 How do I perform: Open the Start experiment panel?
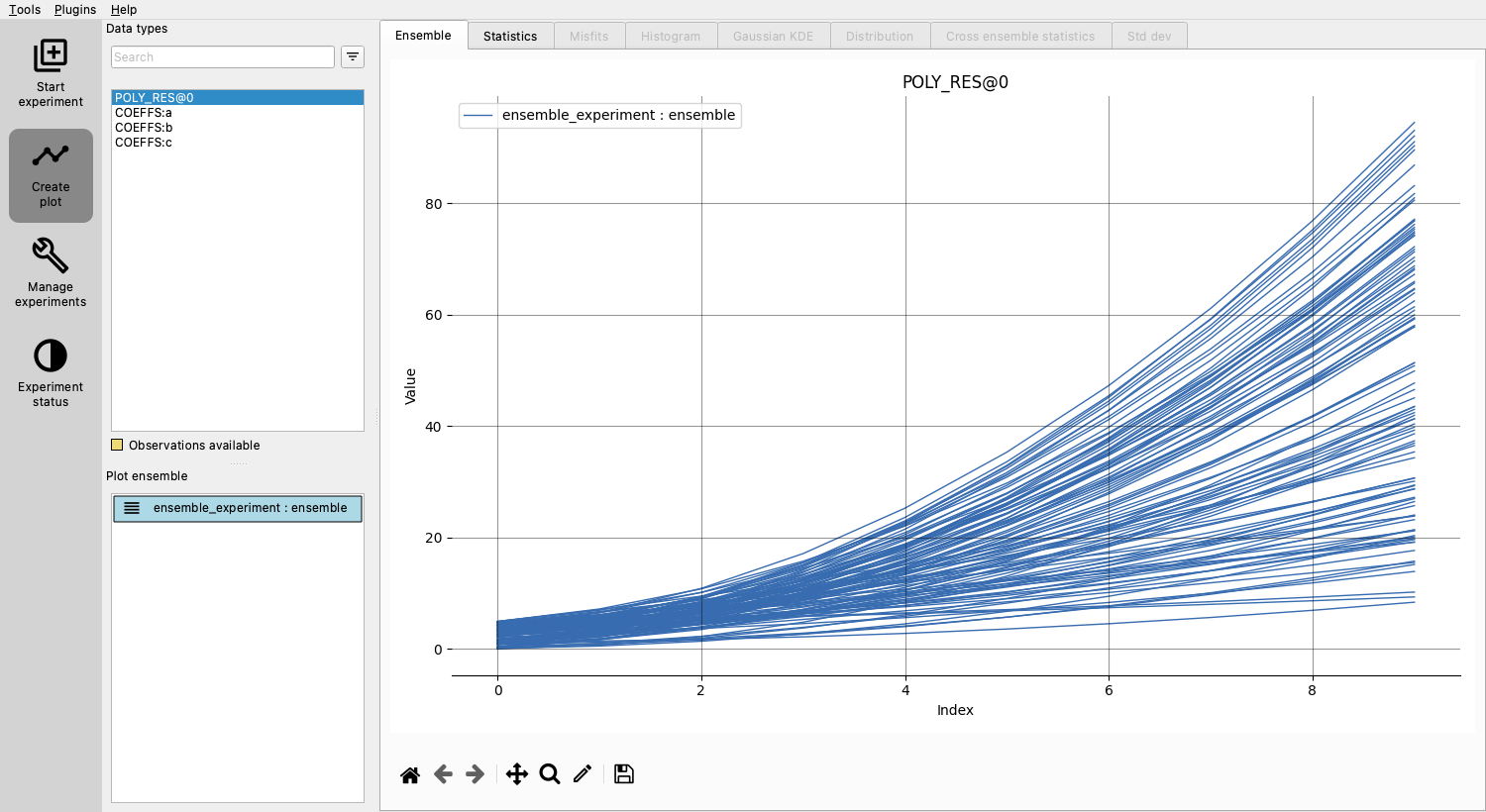(x=51, y=74)
